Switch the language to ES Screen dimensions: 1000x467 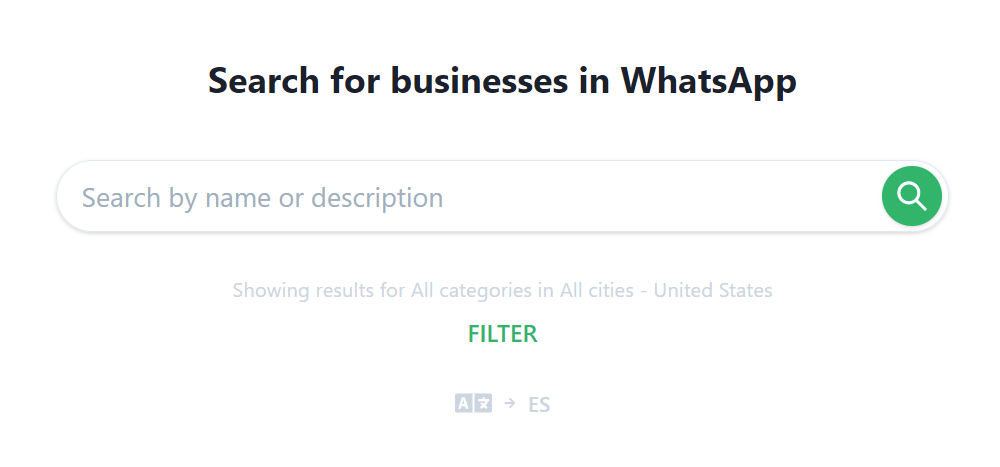[x=539, y=404]
